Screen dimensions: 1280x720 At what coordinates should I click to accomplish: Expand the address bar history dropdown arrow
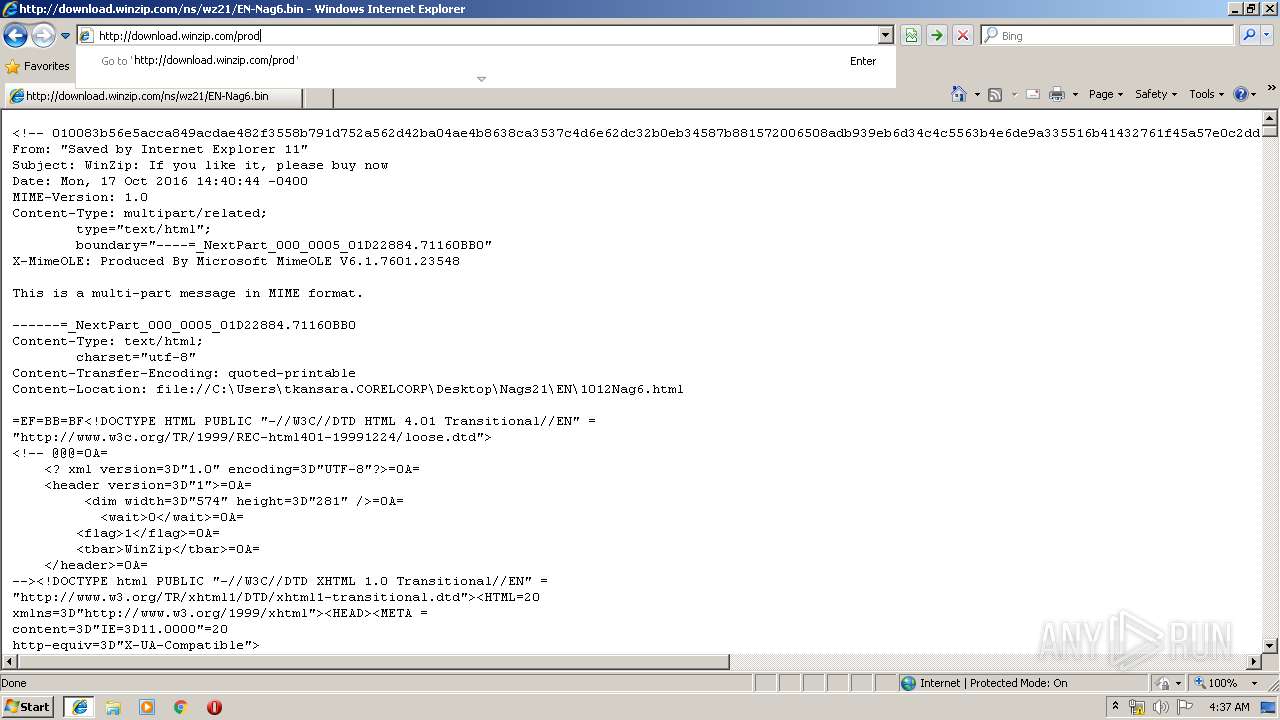pos(885,36)
